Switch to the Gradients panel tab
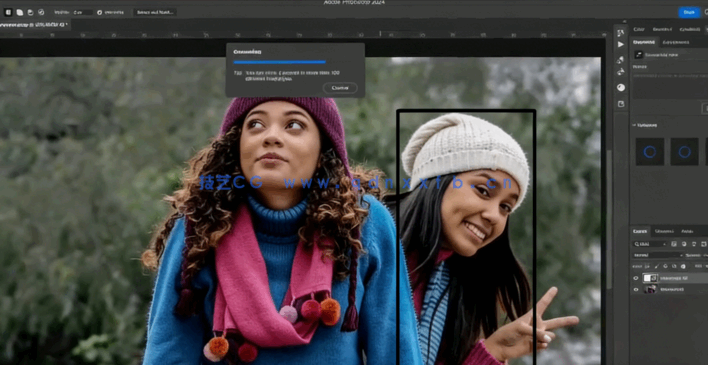708x365 pixels. point(689,29)
